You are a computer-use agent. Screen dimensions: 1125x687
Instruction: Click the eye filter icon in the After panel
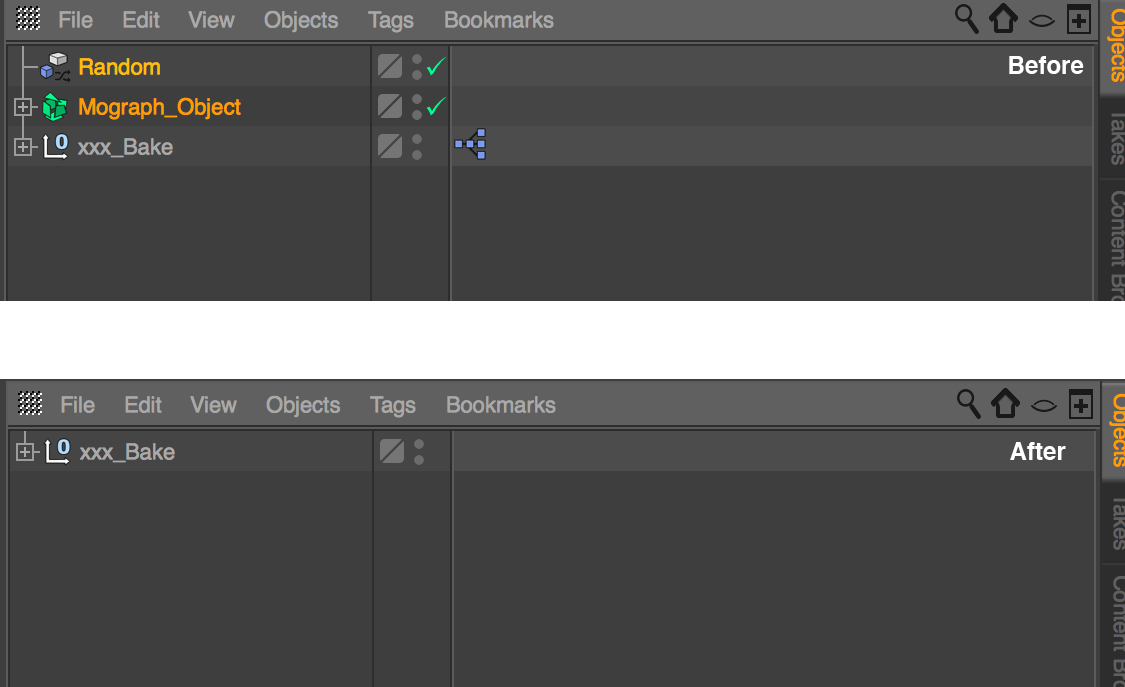click(1044, 405)
